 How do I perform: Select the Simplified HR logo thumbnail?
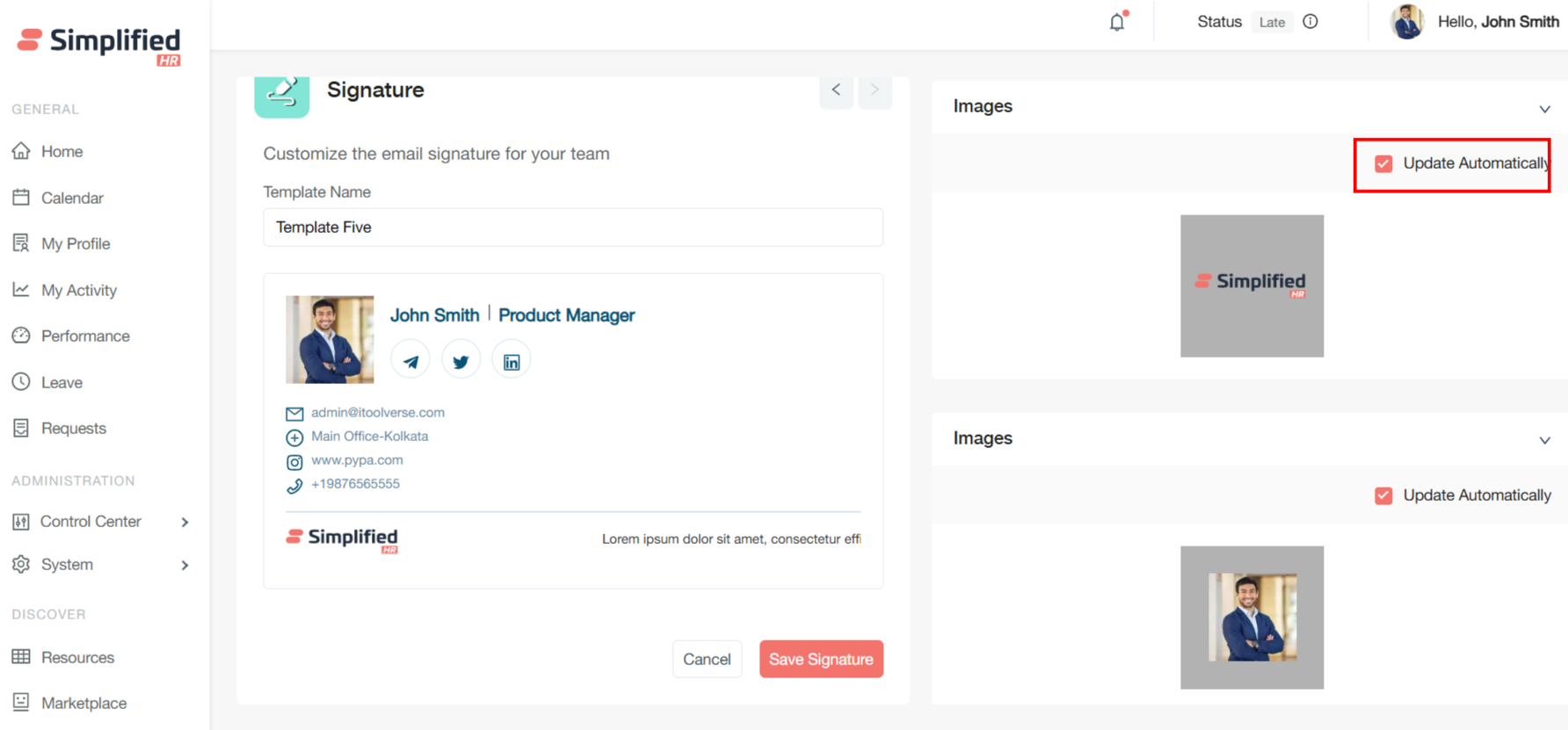click(x=1252, y=285)
